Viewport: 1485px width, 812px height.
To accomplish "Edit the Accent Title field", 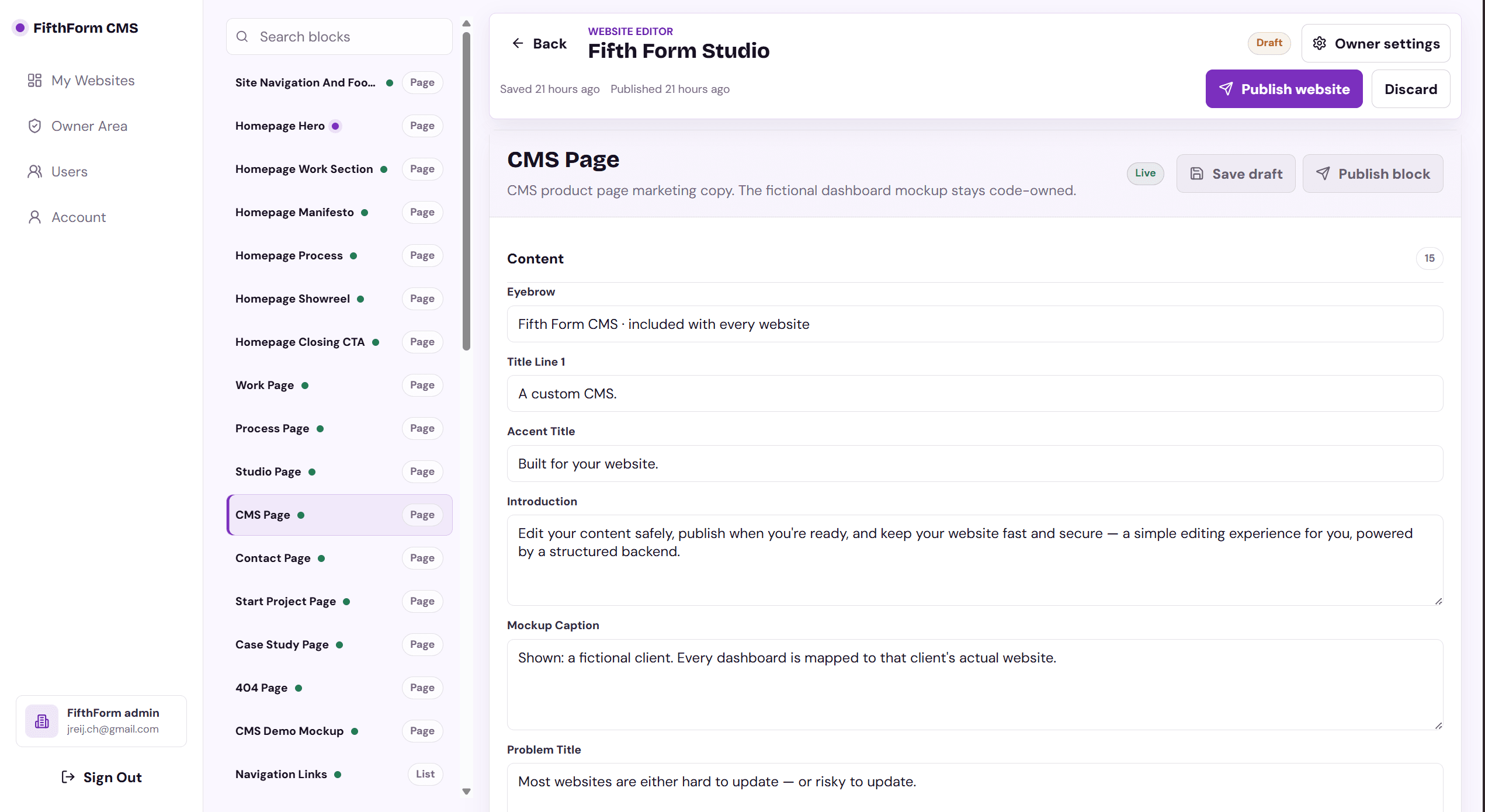I will [x=974, y=464].
